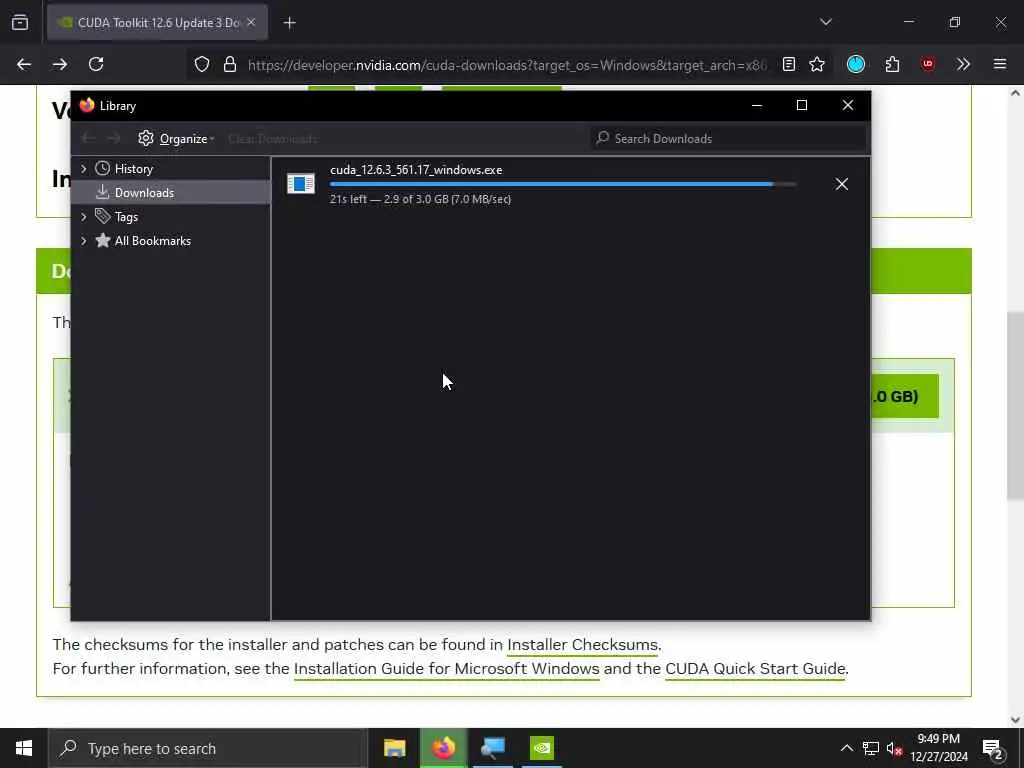Open the Windows Start menu

click(x=24, y=748)
